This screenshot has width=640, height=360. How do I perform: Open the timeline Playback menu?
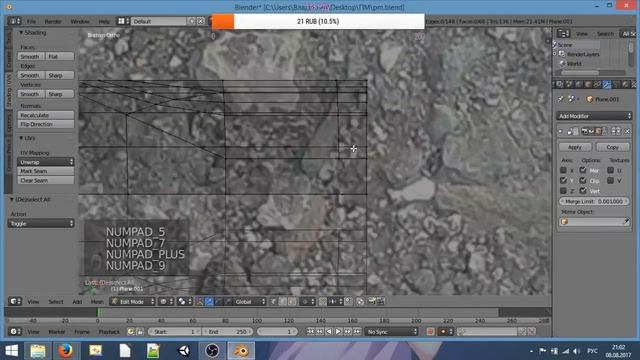coord(109,332)
